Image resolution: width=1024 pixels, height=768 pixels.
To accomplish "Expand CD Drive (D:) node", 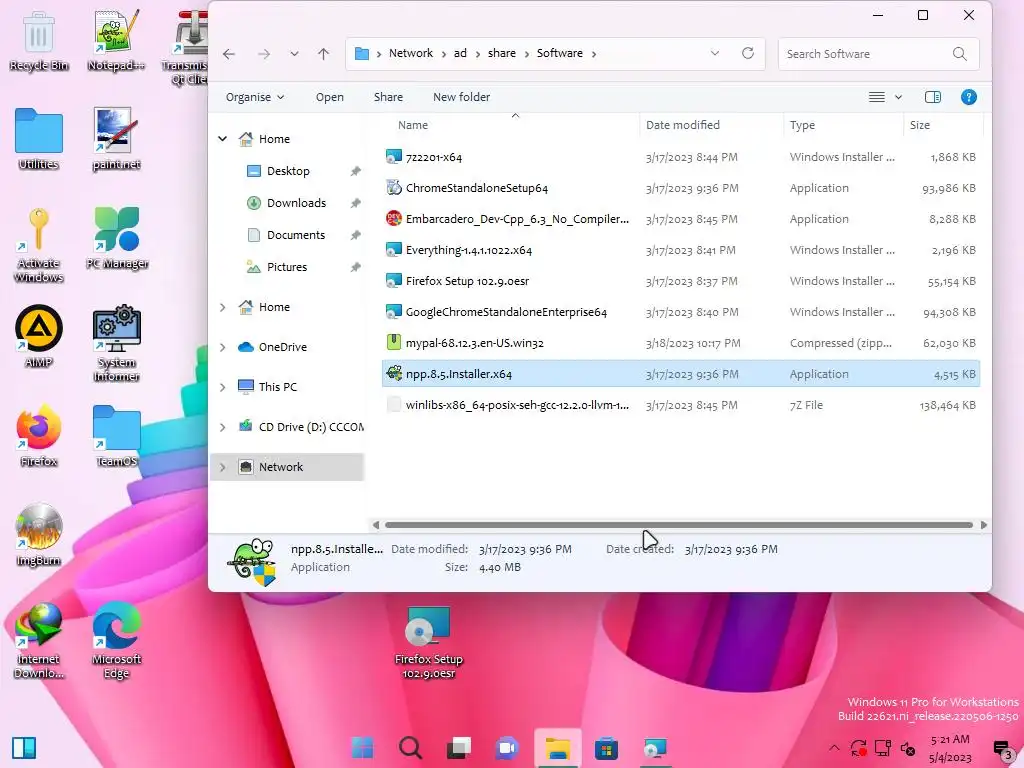I will (223, 427).
